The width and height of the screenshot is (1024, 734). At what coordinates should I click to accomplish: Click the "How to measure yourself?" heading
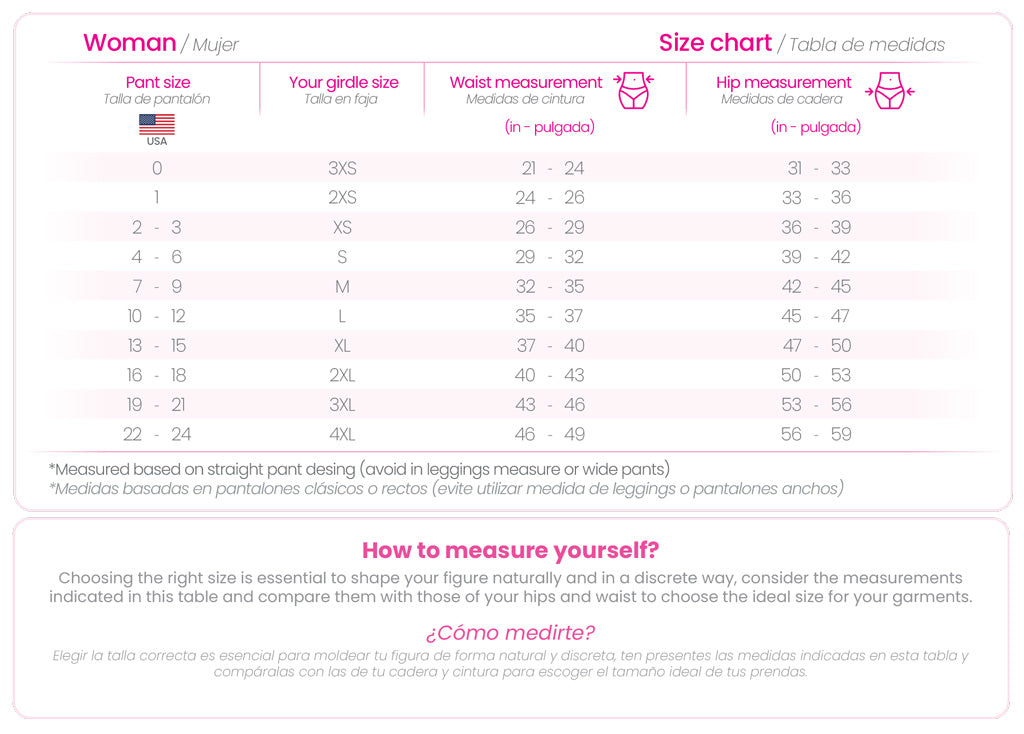pyautogui.click(x=510, y=550)
